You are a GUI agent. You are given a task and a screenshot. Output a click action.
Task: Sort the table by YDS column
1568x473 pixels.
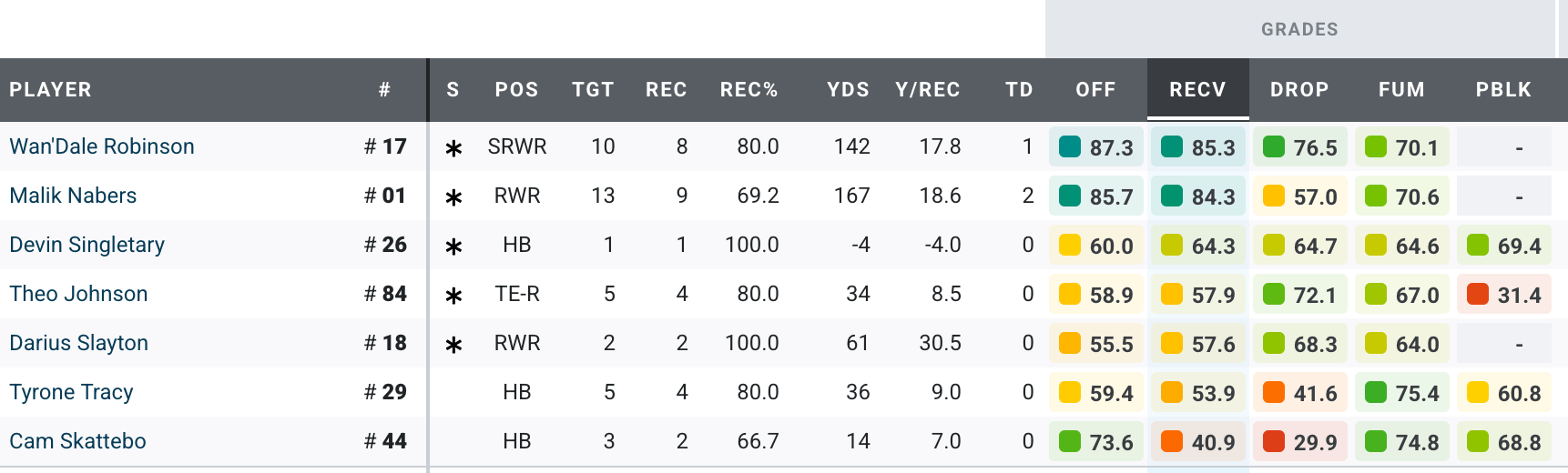(x=848, y=89)
